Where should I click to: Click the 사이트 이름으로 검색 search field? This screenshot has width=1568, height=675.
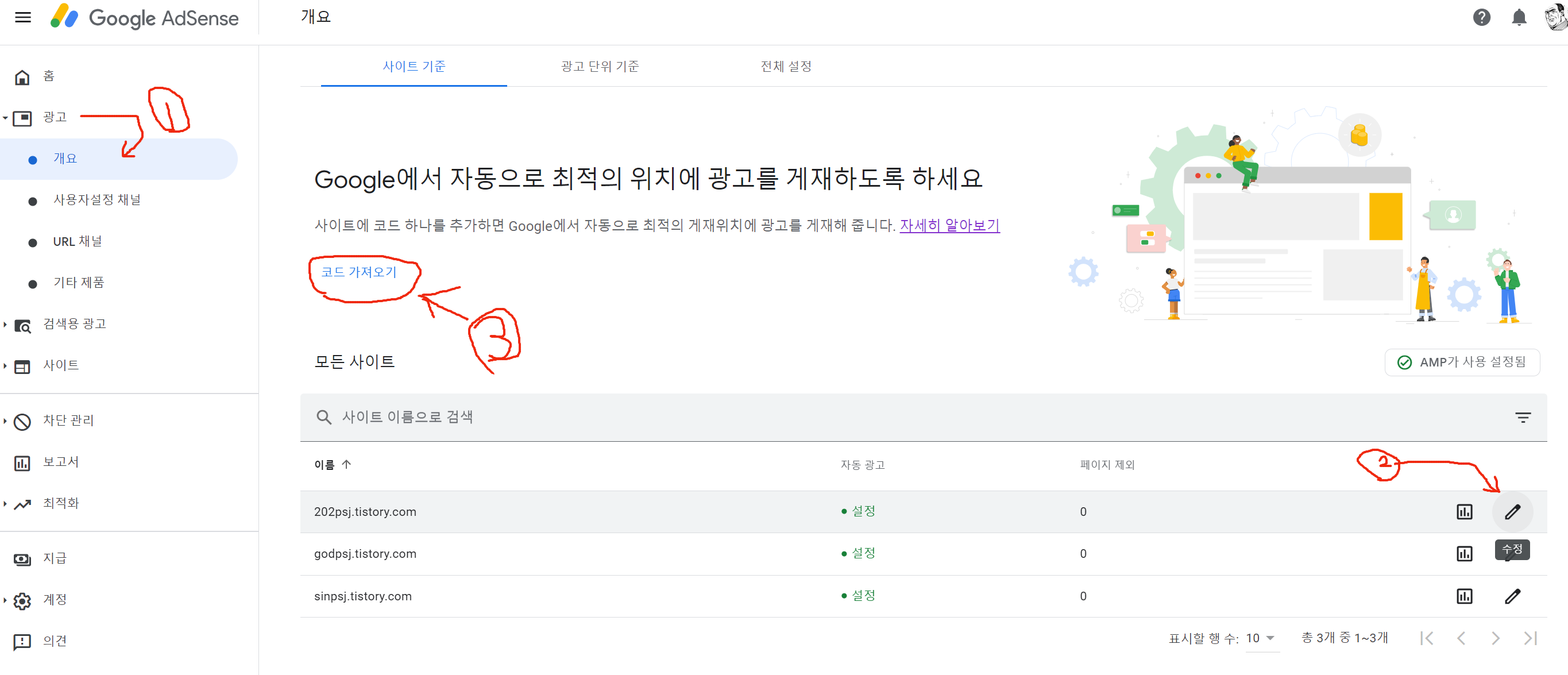point(924,418)
